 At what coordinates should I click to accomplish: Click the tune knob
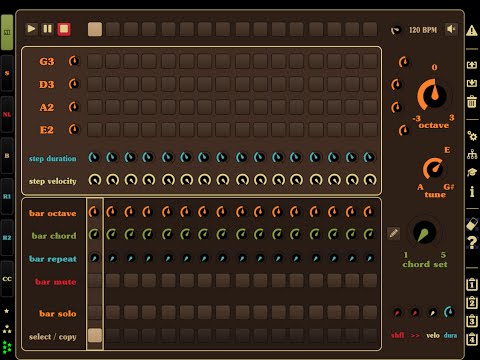pyautogui.click(x=433, y=169)
